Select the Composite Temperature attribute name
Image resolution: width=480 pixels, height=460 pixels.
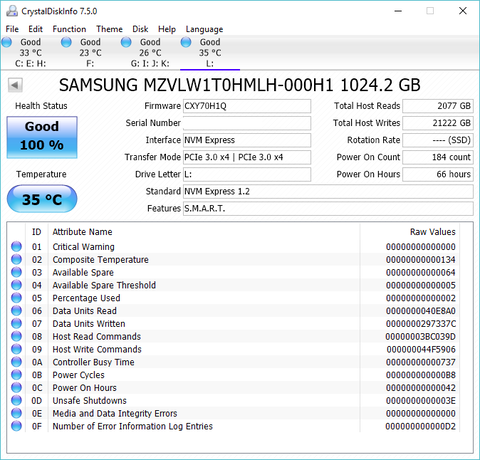(100, 259)
